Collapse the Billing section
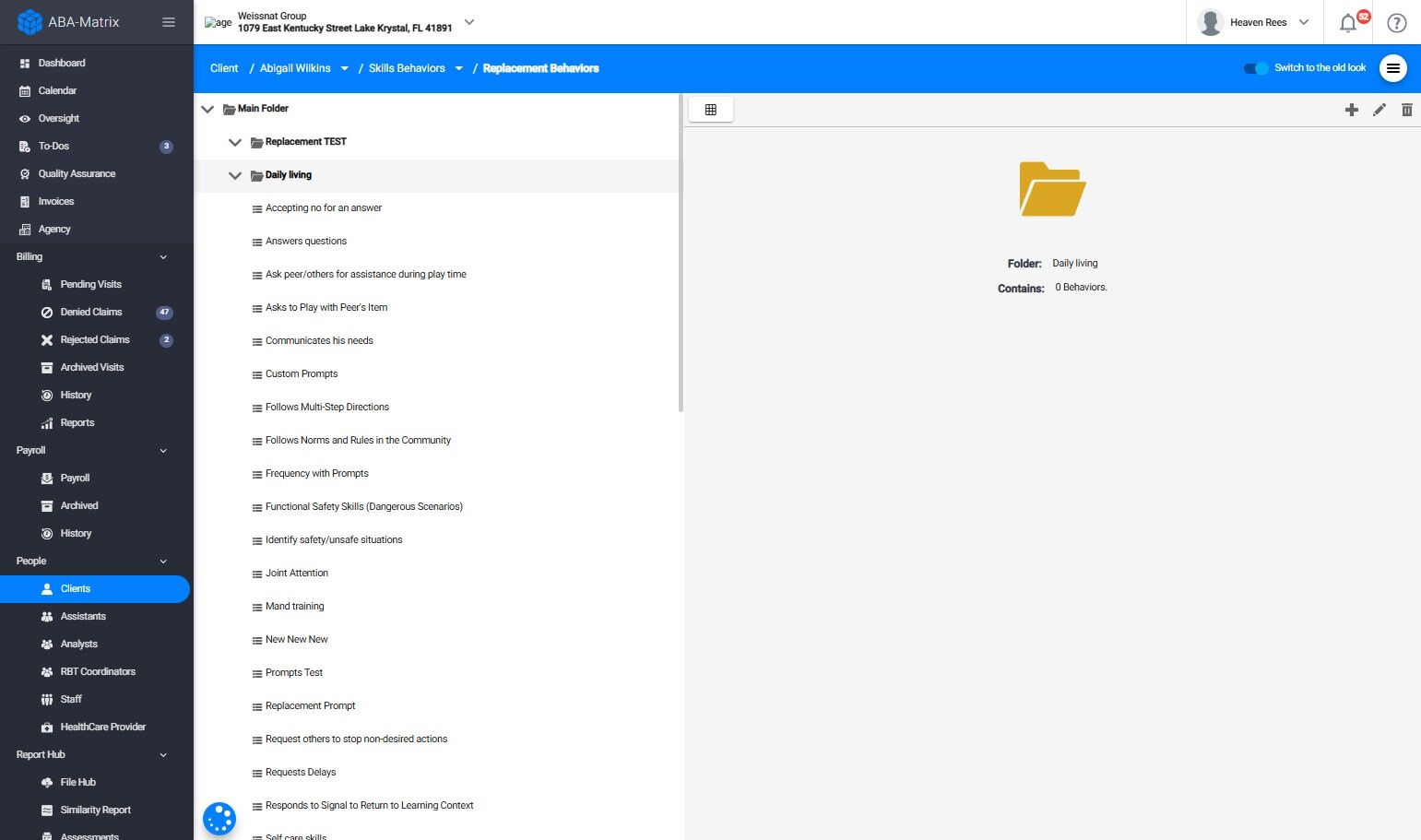 pyautogui.click(x=163, y=257)
